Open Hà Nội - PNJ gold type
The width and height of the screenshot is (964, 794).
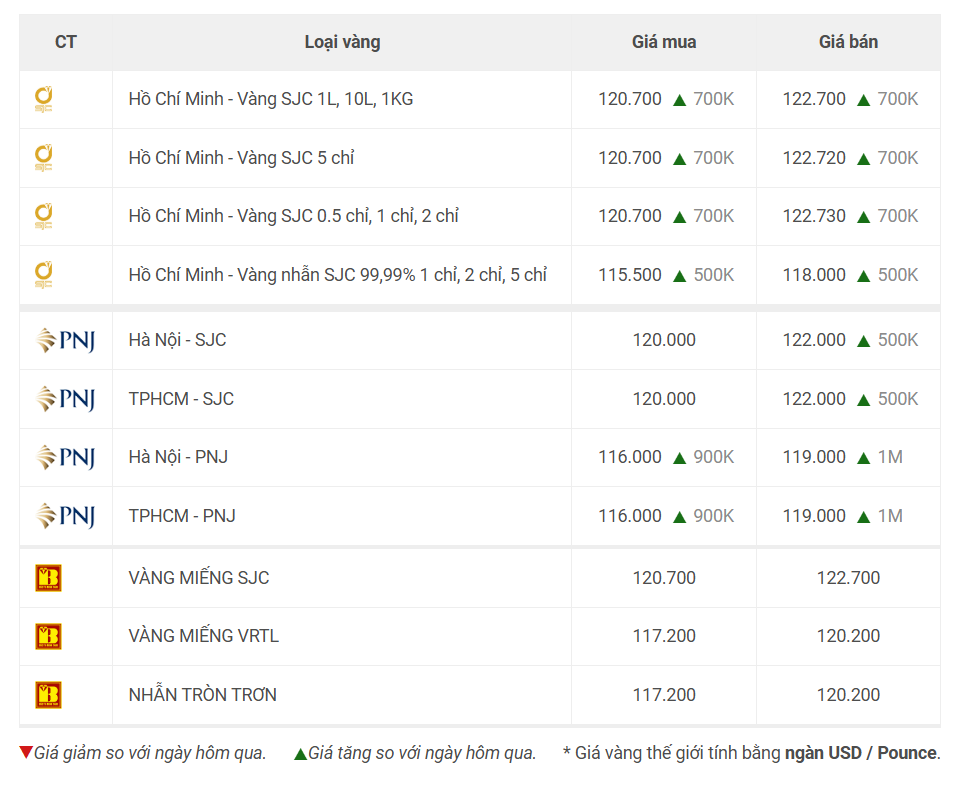click(178, 457)
